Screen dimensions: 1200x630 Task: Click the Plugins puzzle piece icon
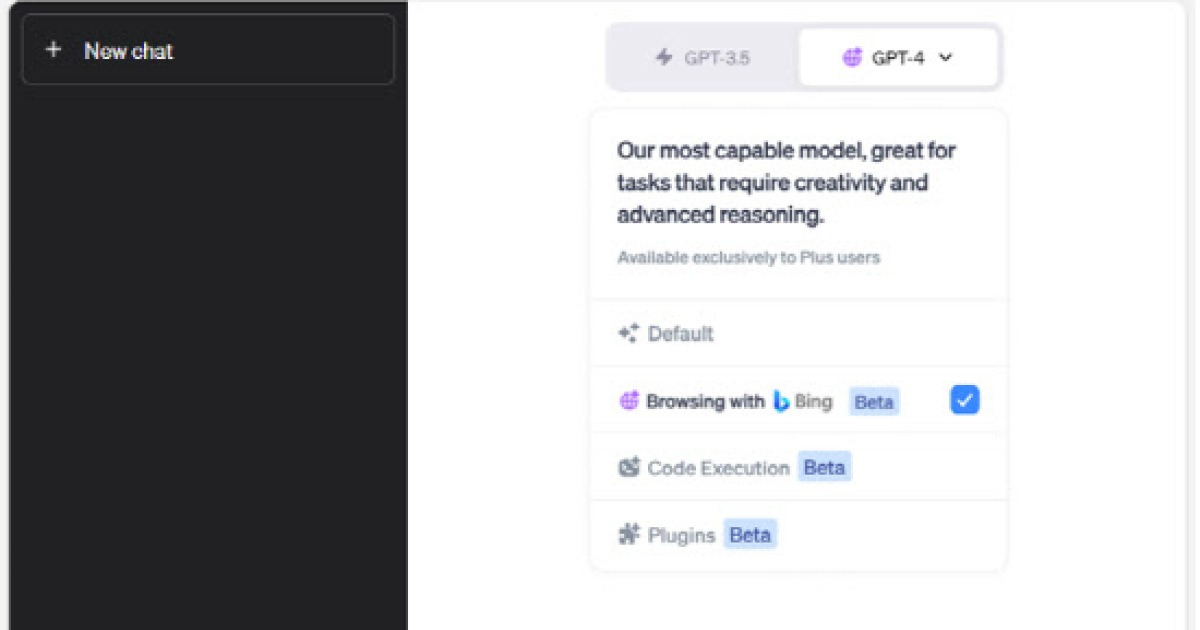pos(628,534)
